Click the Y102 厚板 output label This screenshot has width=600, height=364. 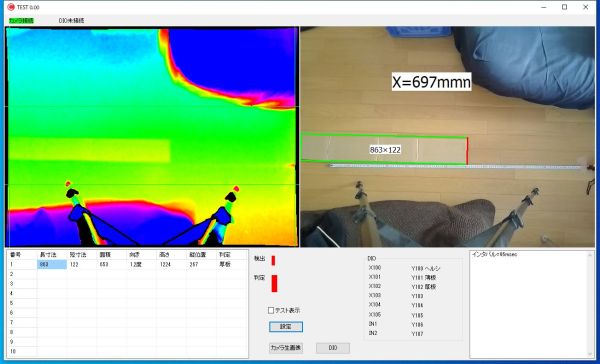[424, 287]
